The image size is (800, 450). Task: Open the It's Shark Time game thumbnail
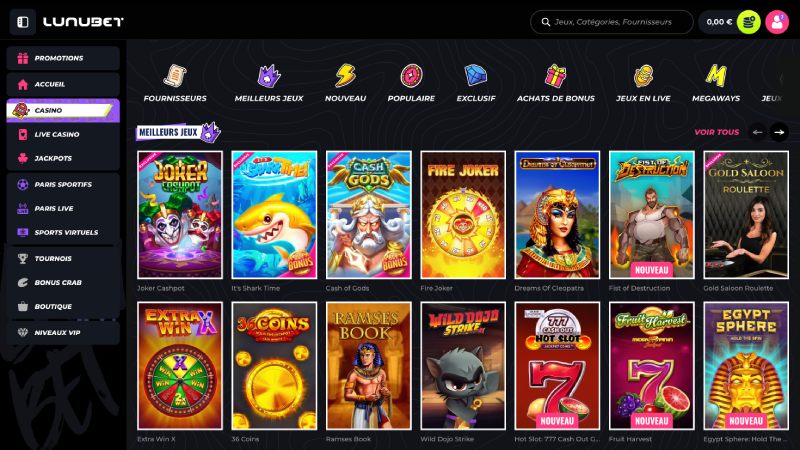(274, 214)
